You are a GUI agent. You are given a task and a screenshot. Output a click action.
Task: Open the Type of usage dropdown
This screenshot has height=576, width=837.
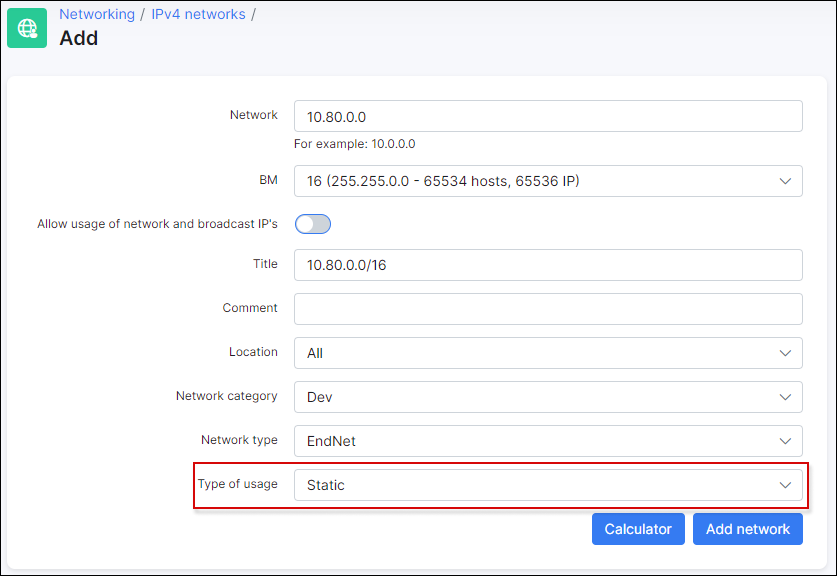(547, 485)
